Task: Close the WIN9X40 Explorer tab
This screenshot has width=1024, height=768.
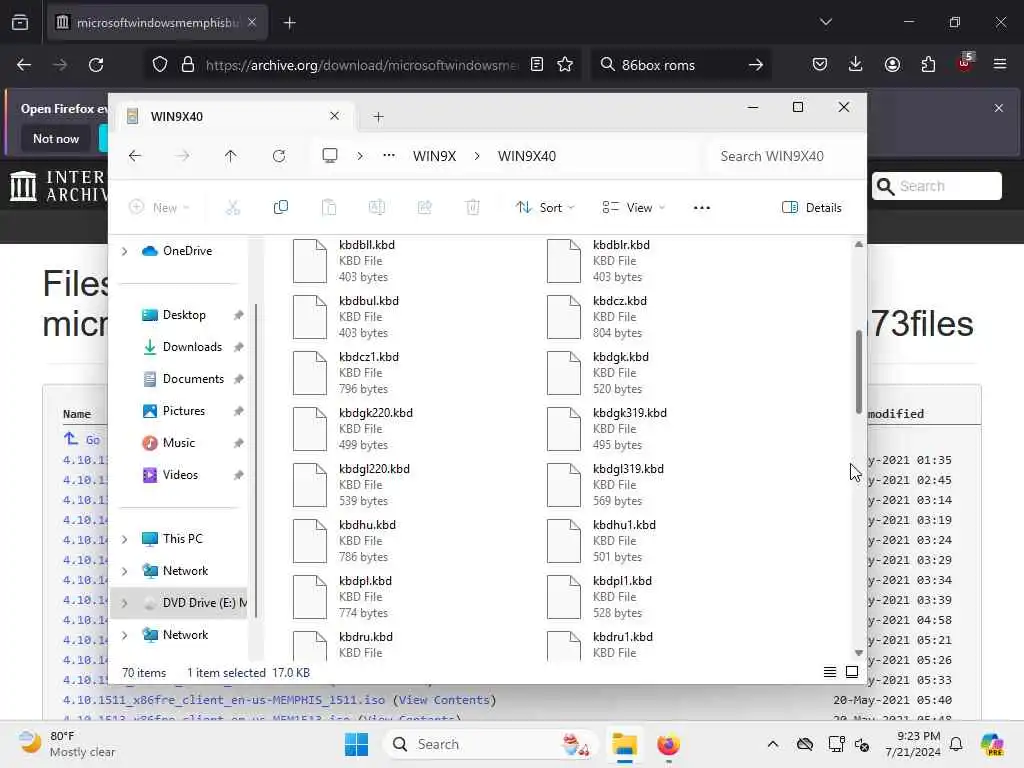Action: 334,116
